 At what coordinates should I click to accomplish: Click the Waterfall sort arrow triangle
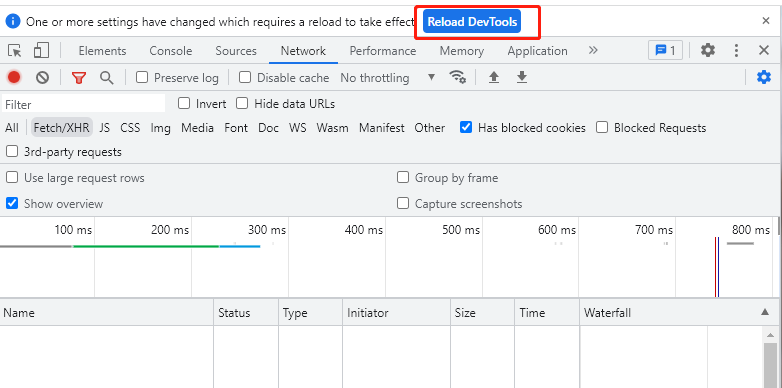point(765,312)
